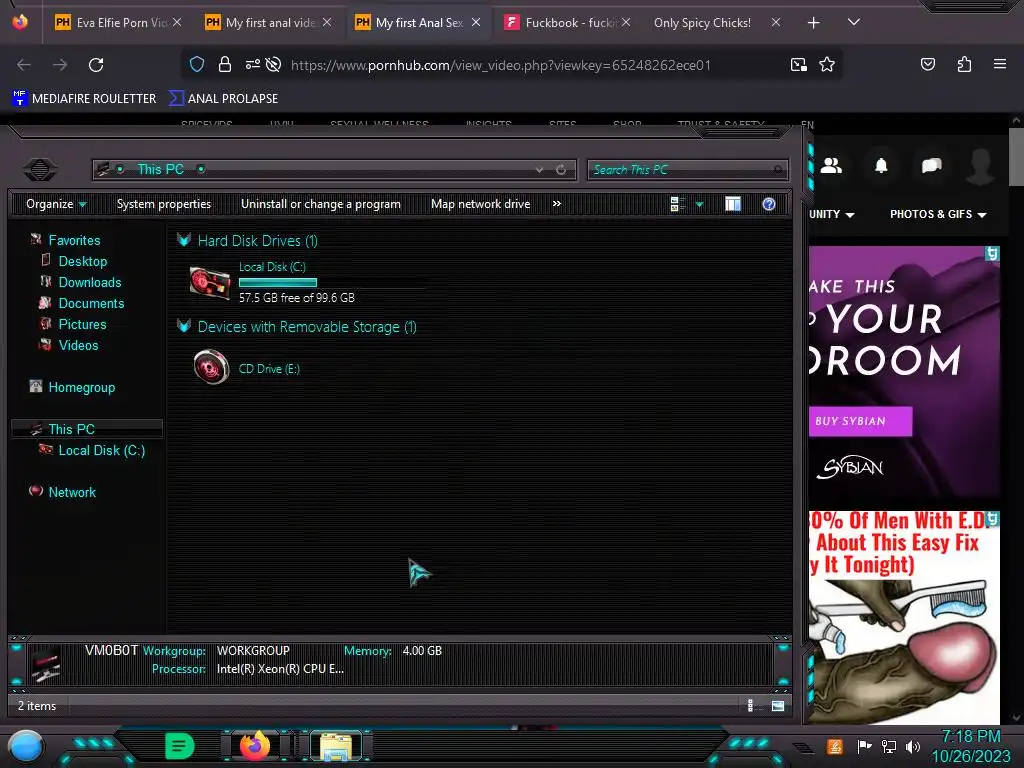Show more commands via the double-chevron
This screenshot has width=1024, height=768.
point(556,204)
